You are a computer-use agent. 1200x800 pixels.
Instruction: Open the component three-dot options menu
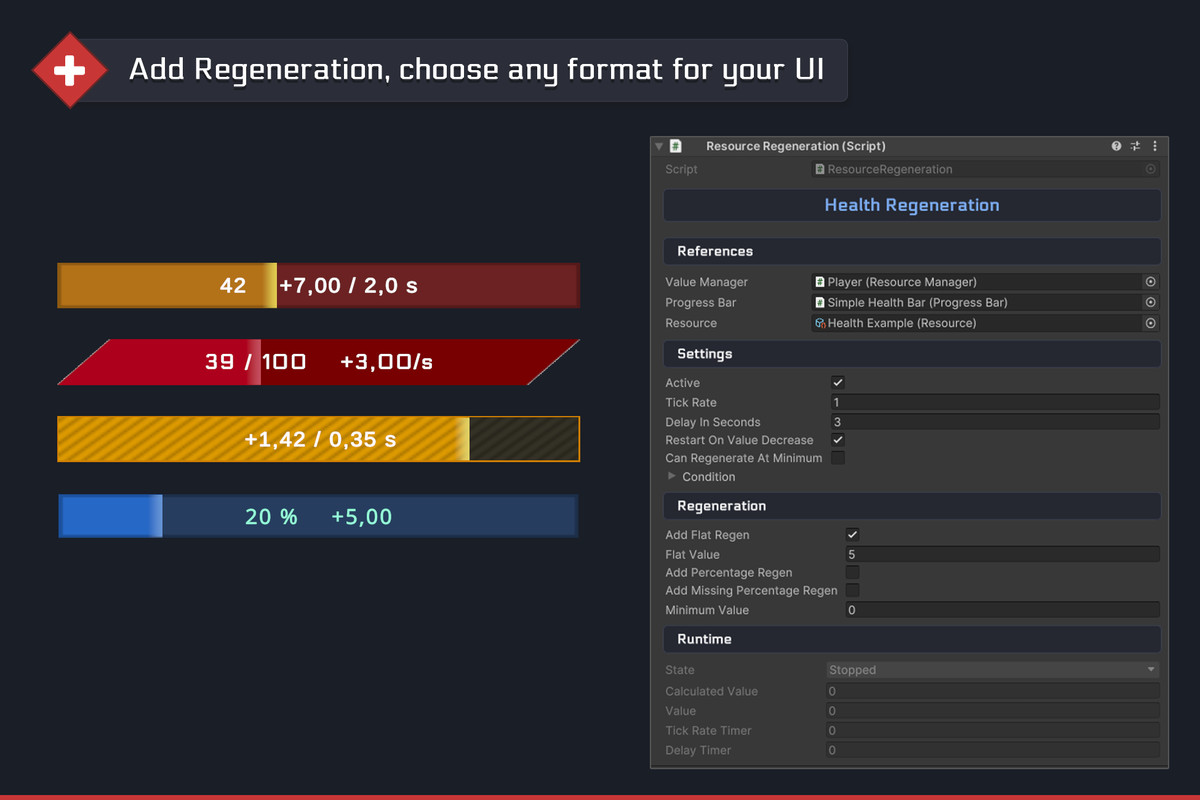tap(1155, 146)
